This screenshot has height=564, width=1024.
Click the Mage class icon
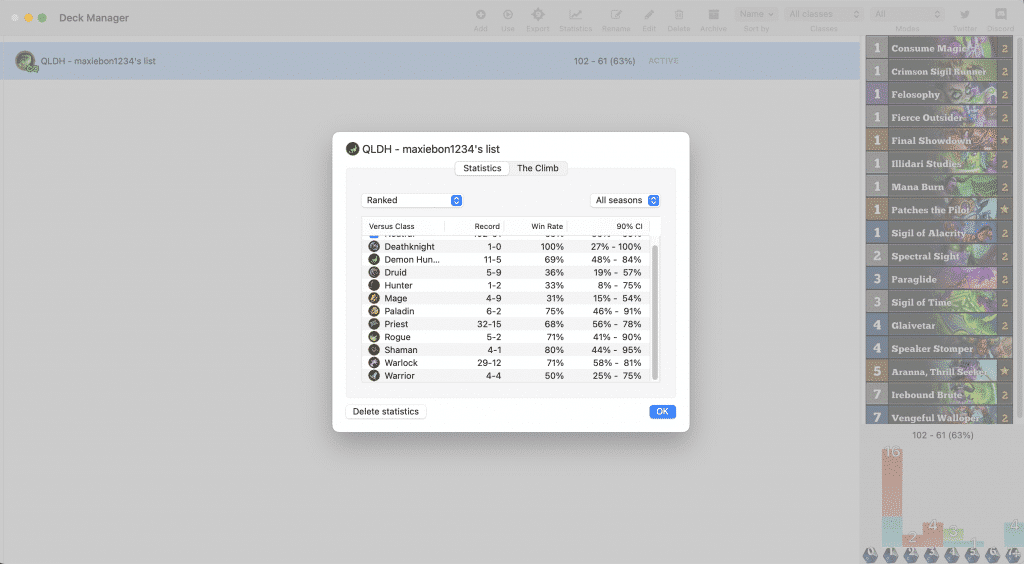coord(374,298)
